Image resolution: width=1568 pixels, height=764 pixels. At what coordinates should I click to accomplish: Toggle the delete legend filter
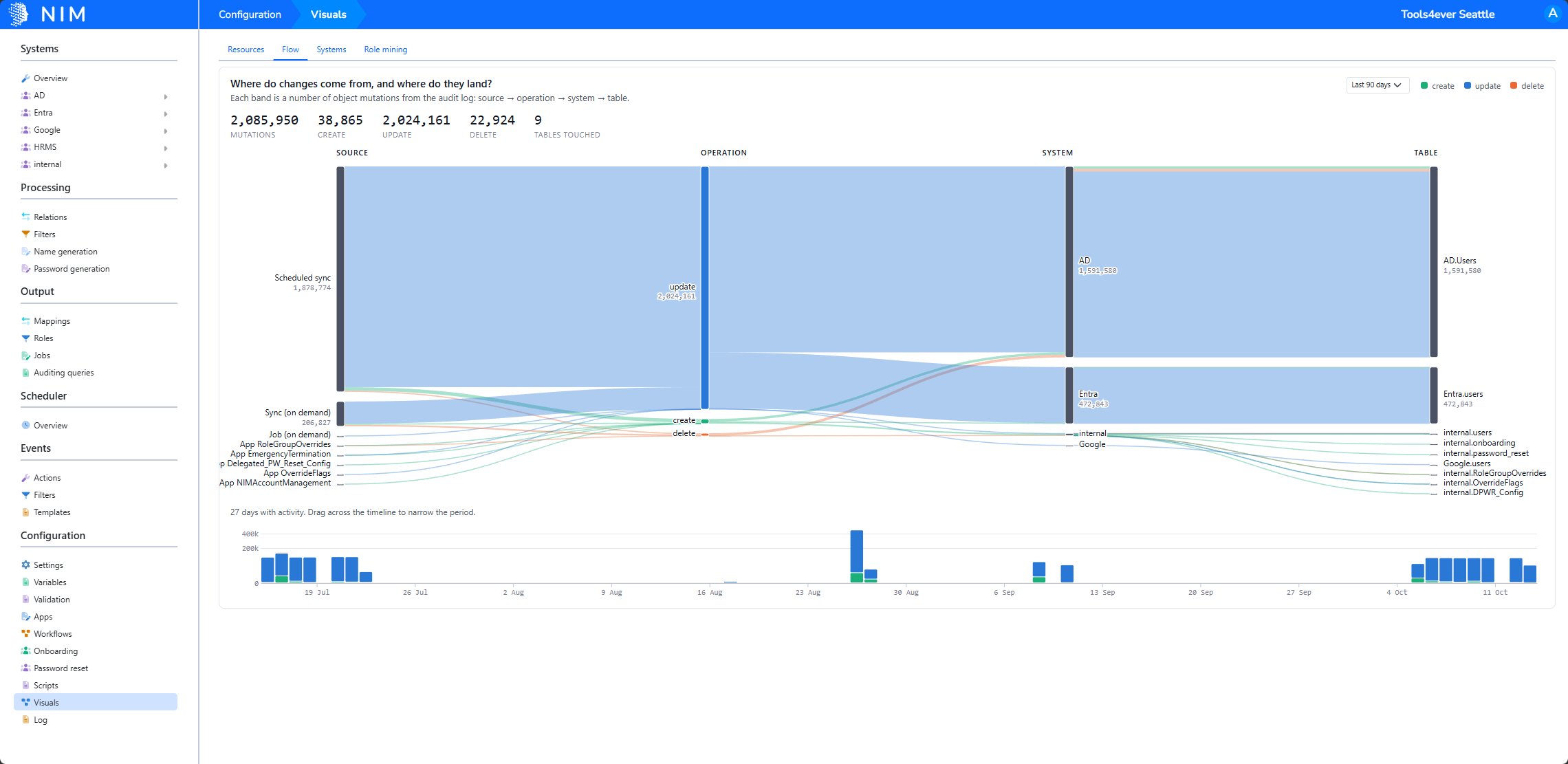tap(1527, 86)
